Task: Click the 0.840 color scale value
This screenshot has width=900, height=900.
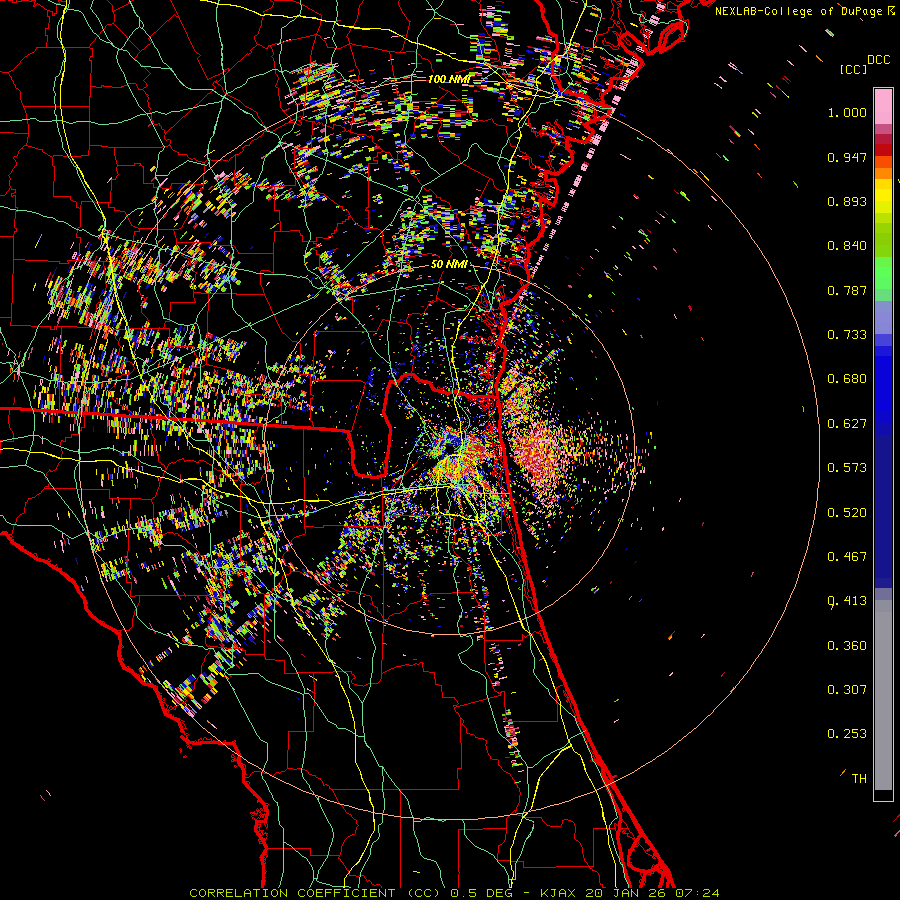Action: (847, 246)
